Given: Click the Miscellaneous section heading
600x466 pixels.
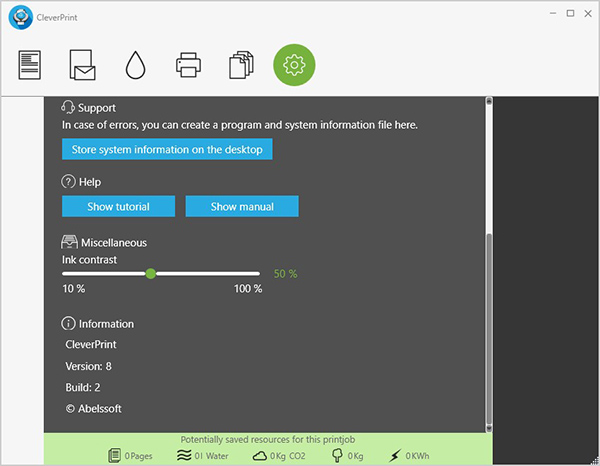Looking at the screenshot, I should (x=114, y=243).
